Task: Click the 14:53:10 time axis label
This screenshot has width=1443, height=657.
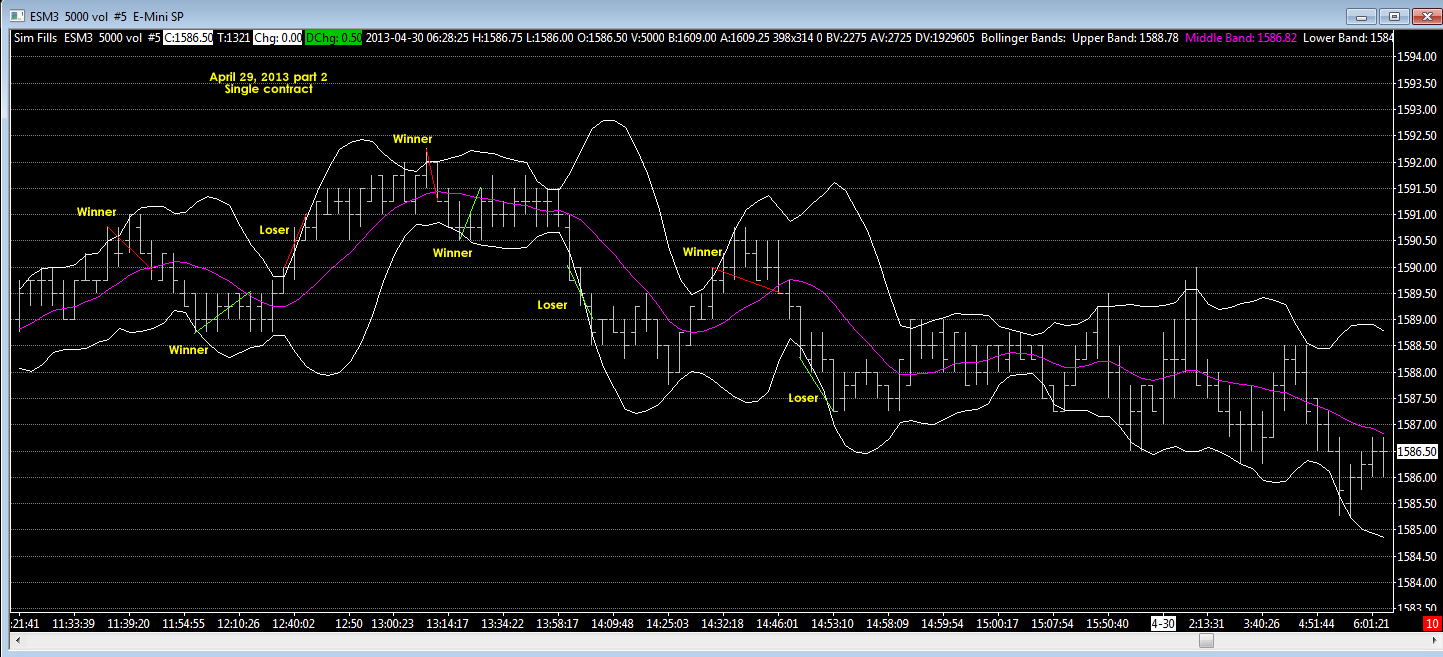Action: (832, 623)
